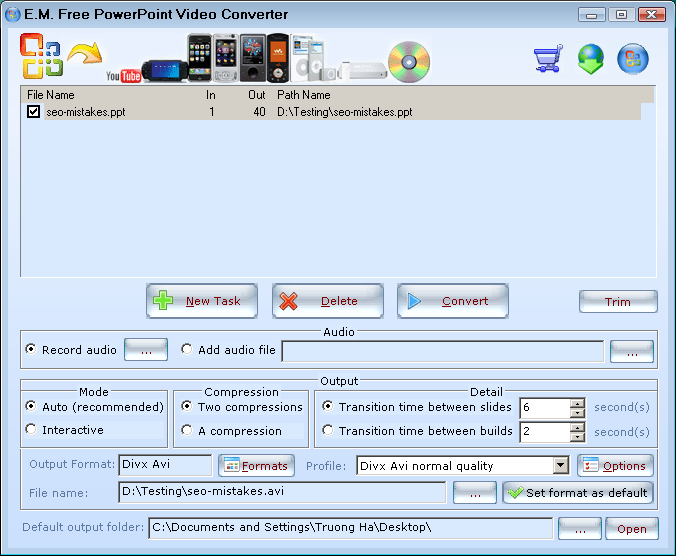Open record audio settings button
Viewport: 676px width, 556px height.
(146, 350)
